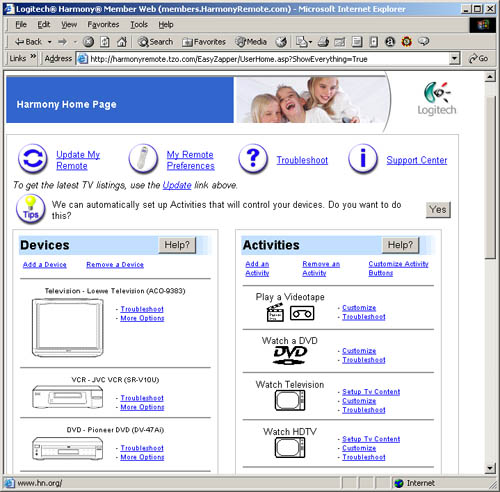Click the Devices Help? button
The height and width of the screenshot is (492, 500).
click(177, 245)
